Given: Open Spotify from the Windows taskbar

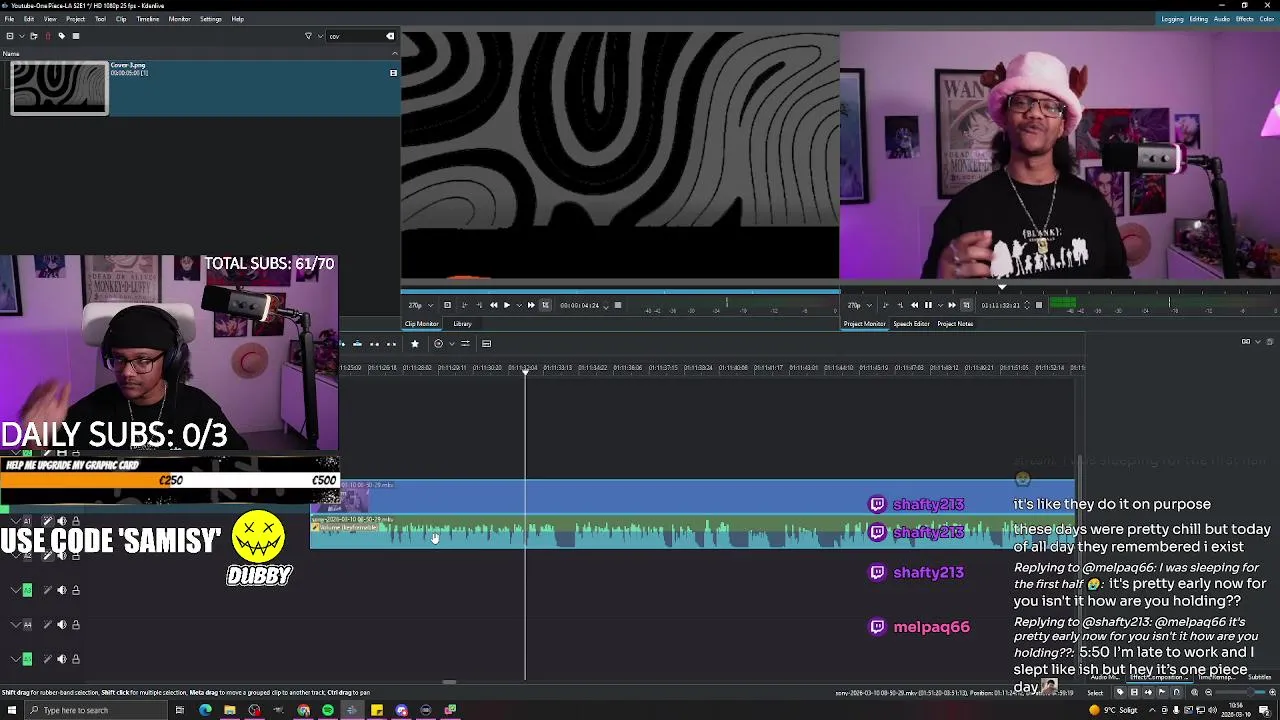Looking at the screenshot, I should pos(328,710).
